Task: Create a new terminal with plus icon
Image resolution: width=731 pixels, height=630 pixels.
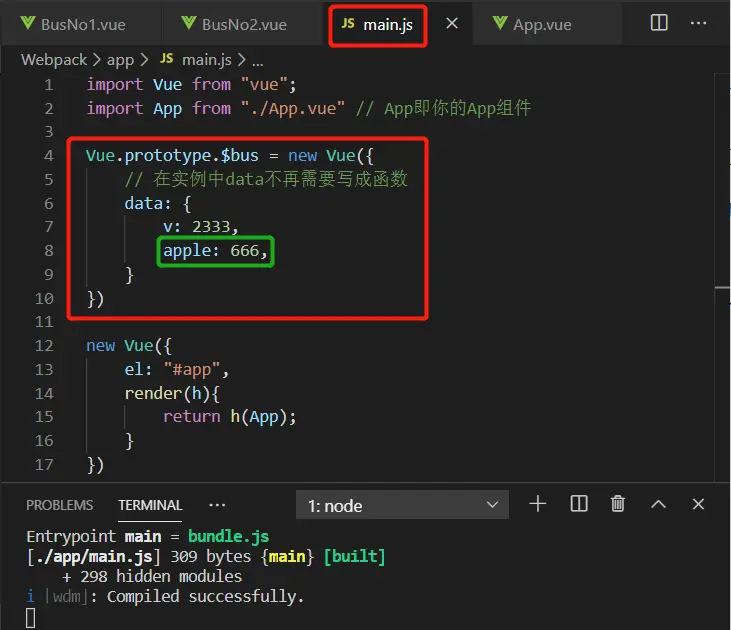Action: (x=538, y=504)
